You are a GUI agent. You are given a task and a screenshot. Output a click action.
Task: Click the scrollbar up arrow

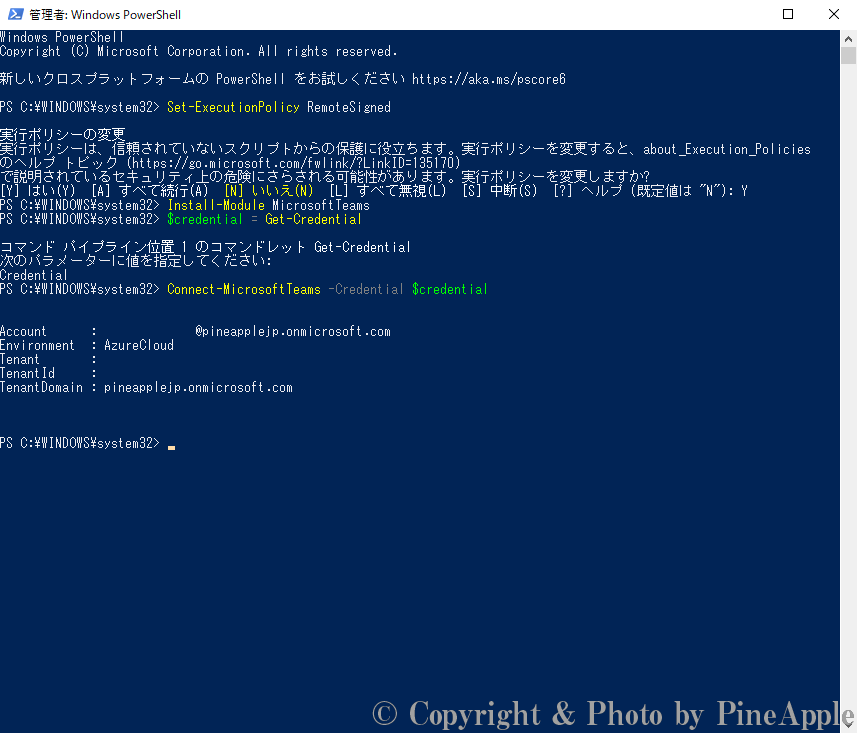tap(848, 38)
